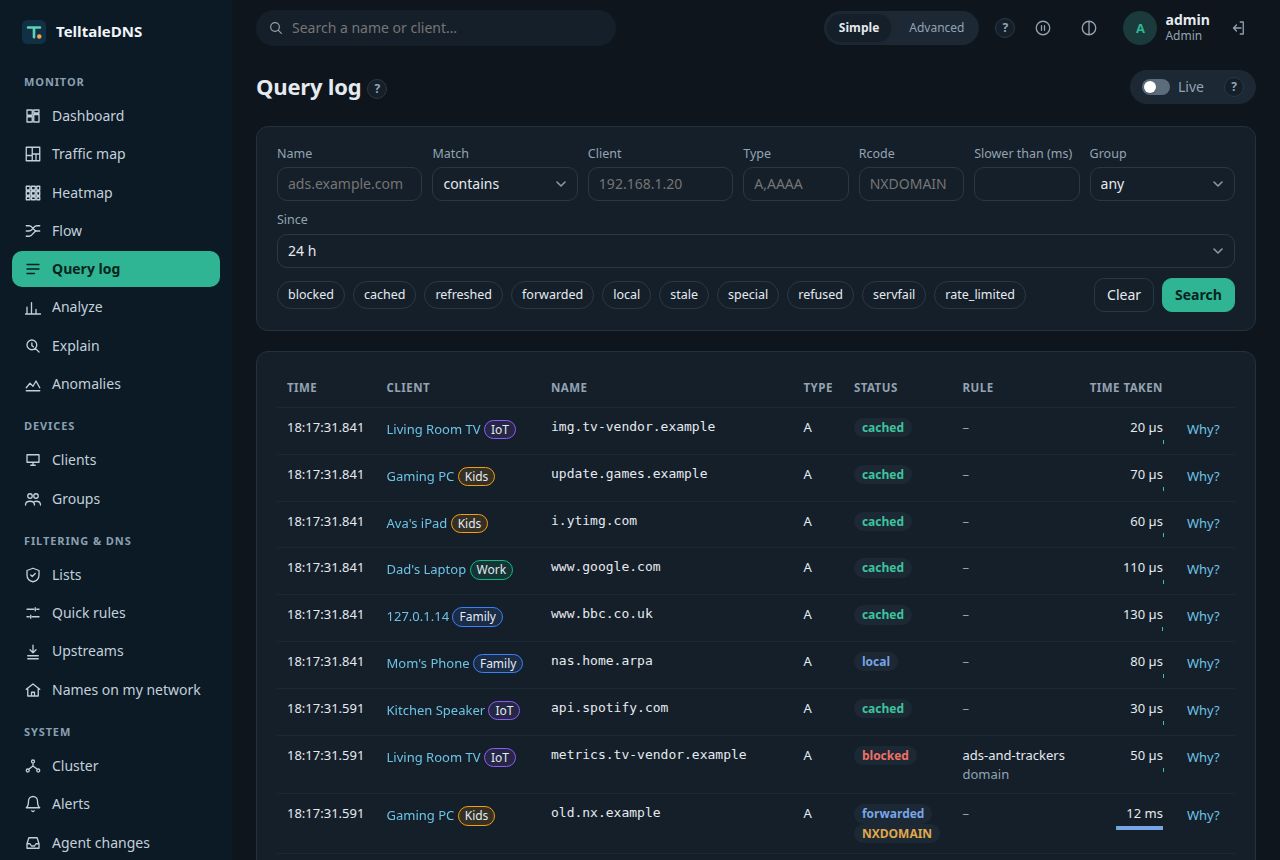The height and width of the screenshot is (860, 1280).
Task: Open the Match contains dropdown
Action: point(505,184)
